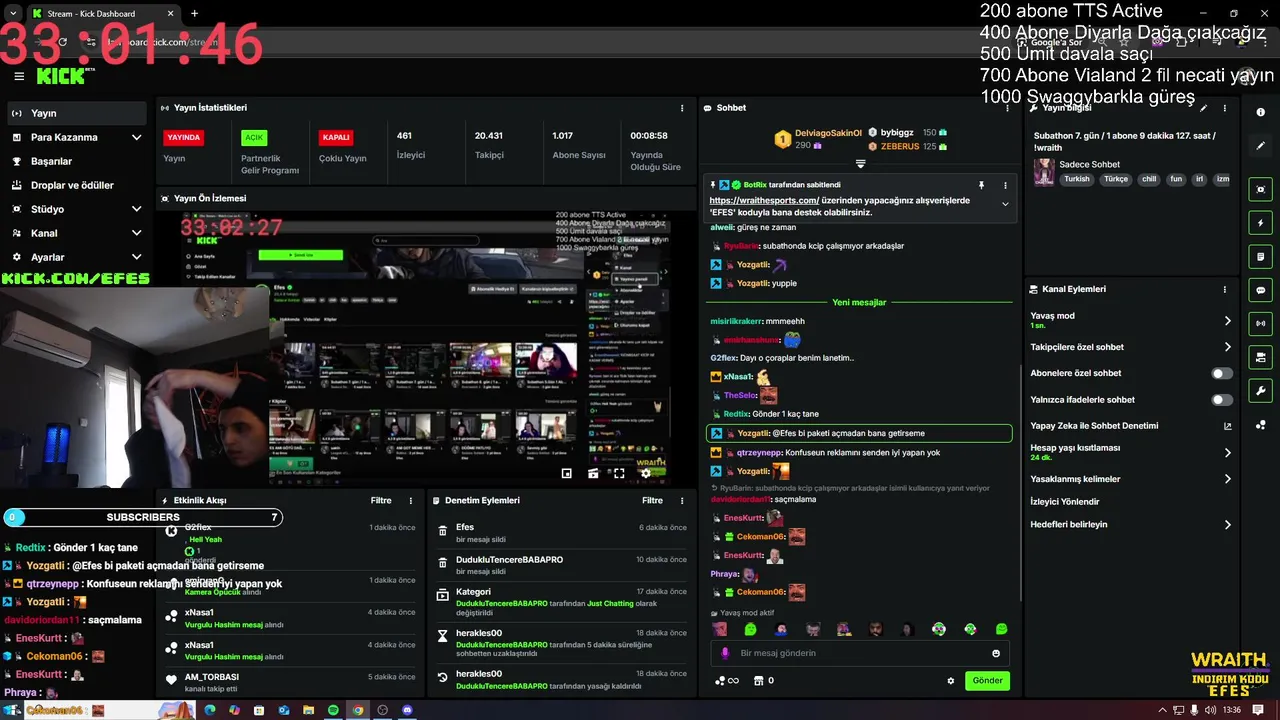Image resolution: width=1280 pixels, height=720 pixels.
Task: Open the Yayın Bilgisi three-dot menu
Action: [x=1224, y=108]
